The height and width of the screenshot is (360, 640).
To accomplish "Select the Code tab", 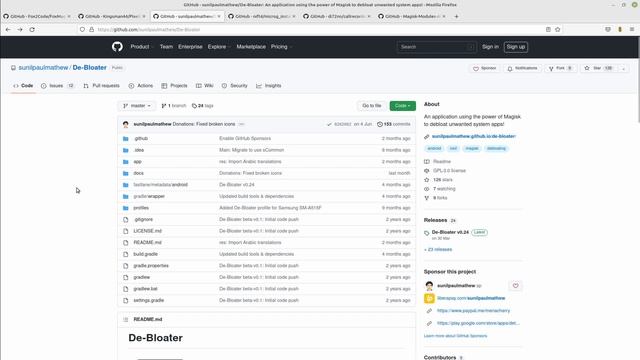I will click(x=23, y=86).
